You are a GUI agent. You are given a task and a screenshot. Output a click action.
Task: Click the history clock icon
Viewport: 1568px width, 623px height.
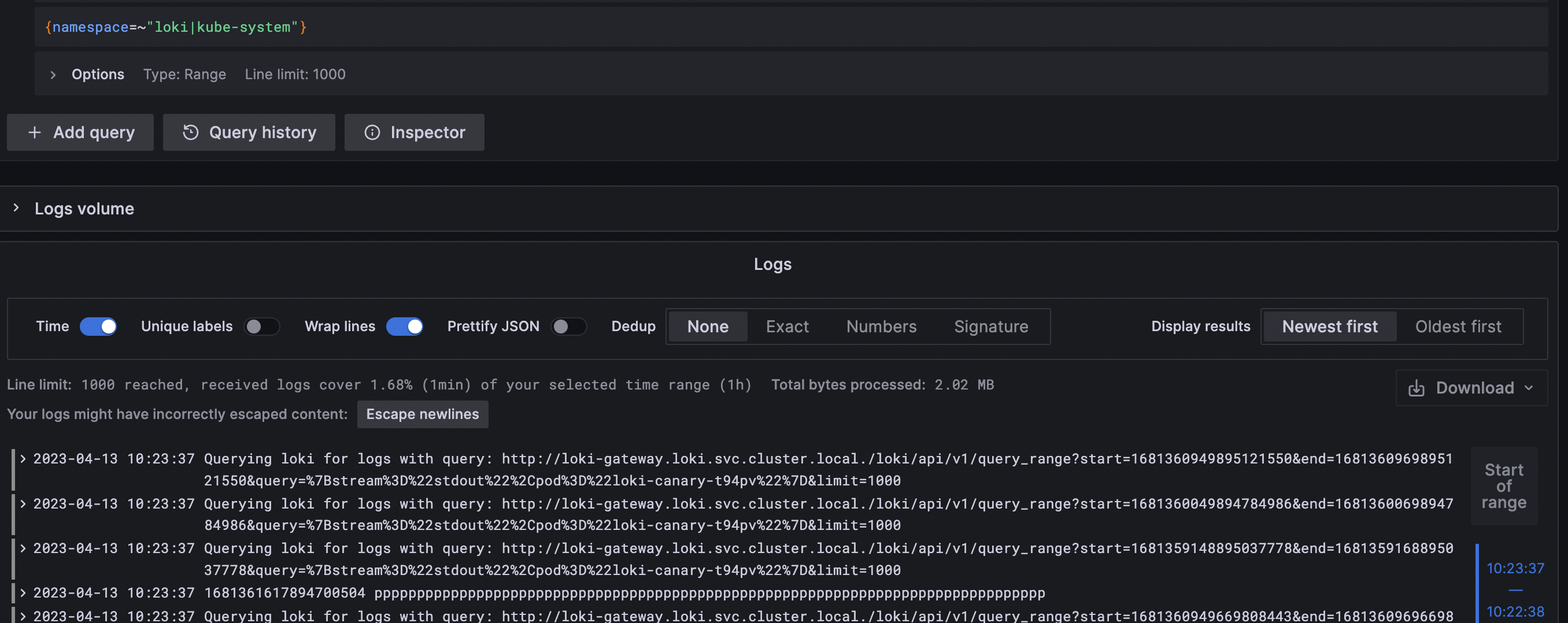[191, 132]
